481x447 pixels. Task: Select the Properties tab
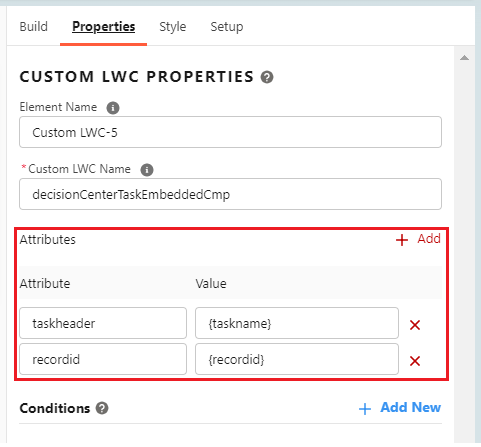pyautogui.click(x=104, y=27)
